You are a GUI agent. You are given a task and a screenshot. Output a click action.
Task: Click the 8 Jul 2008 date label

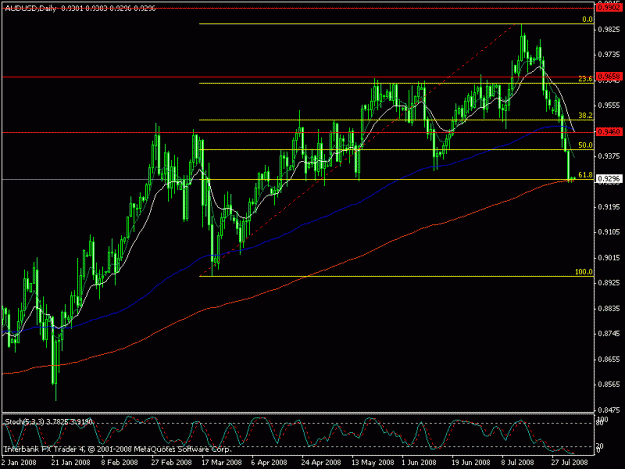click(518, 462)
